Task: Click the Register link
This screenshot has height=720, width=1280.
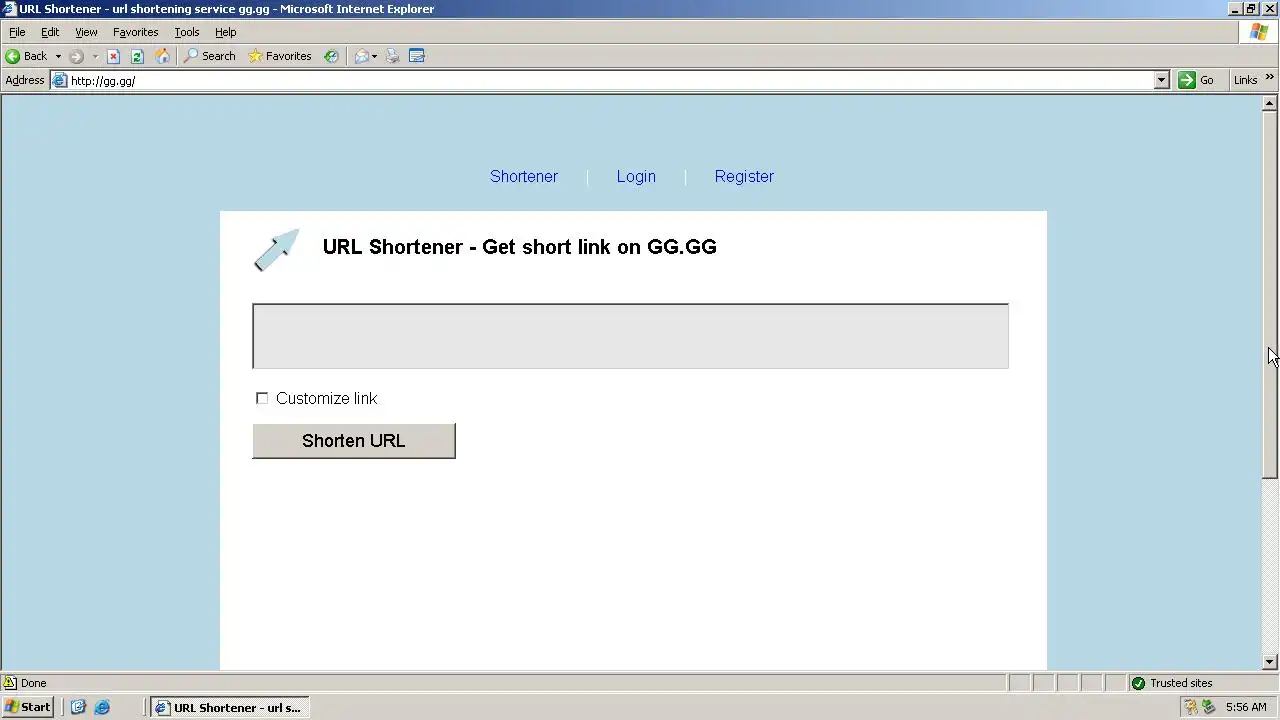Action: [x=744, y=176]
